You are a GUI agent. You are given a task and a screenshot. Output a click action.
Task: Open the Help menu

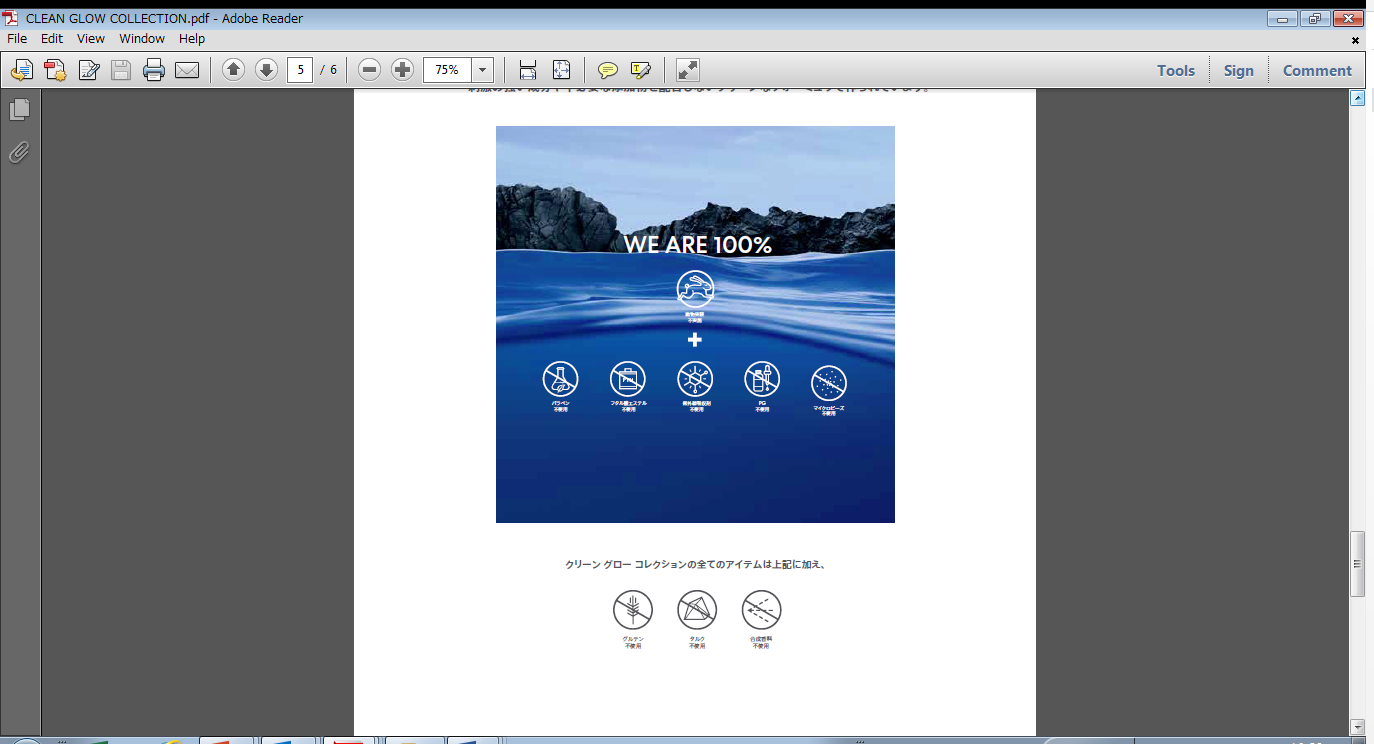pos(192,39)
